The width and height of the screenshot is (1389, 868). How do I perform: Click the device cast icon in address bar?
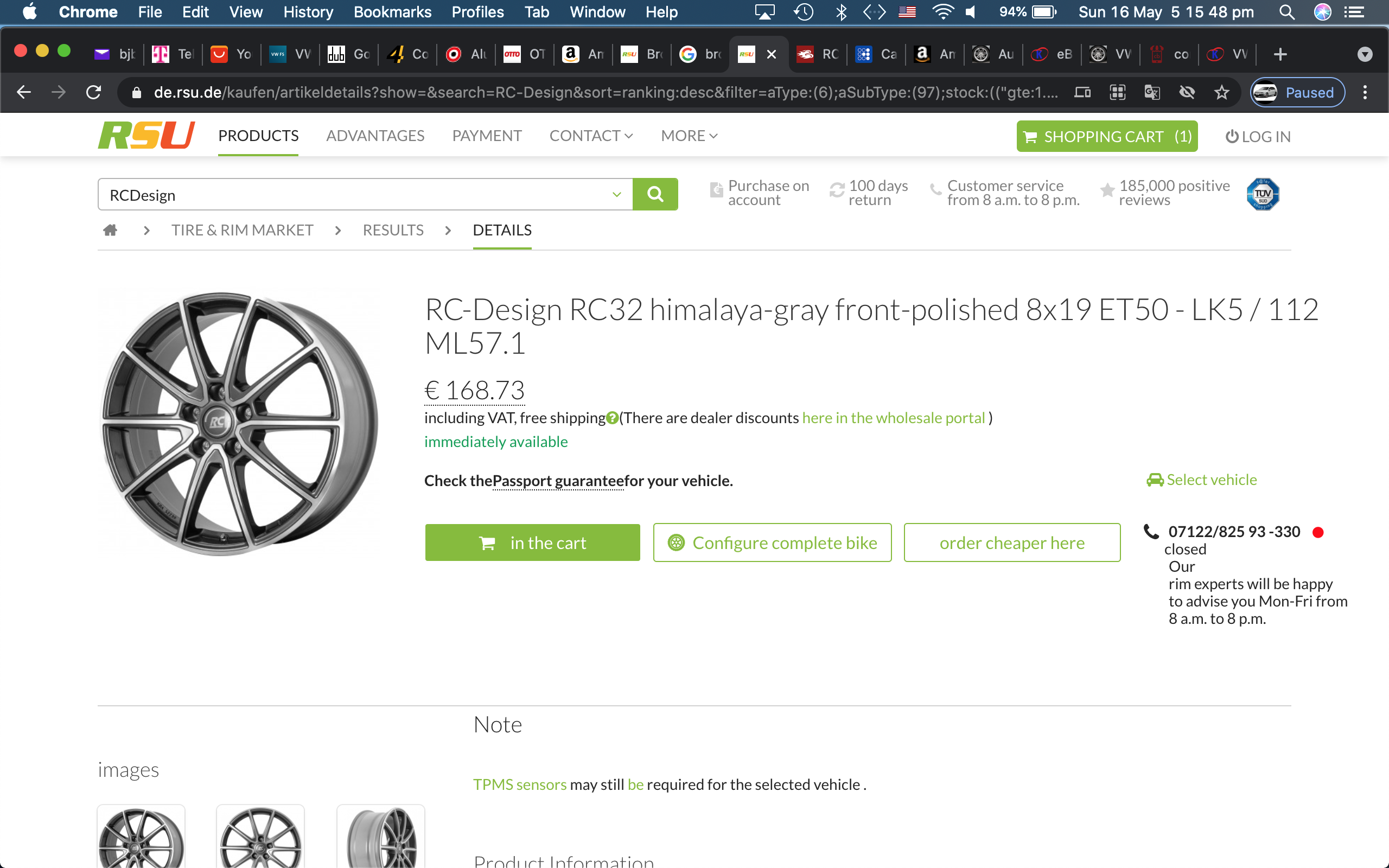(1082, 92)
